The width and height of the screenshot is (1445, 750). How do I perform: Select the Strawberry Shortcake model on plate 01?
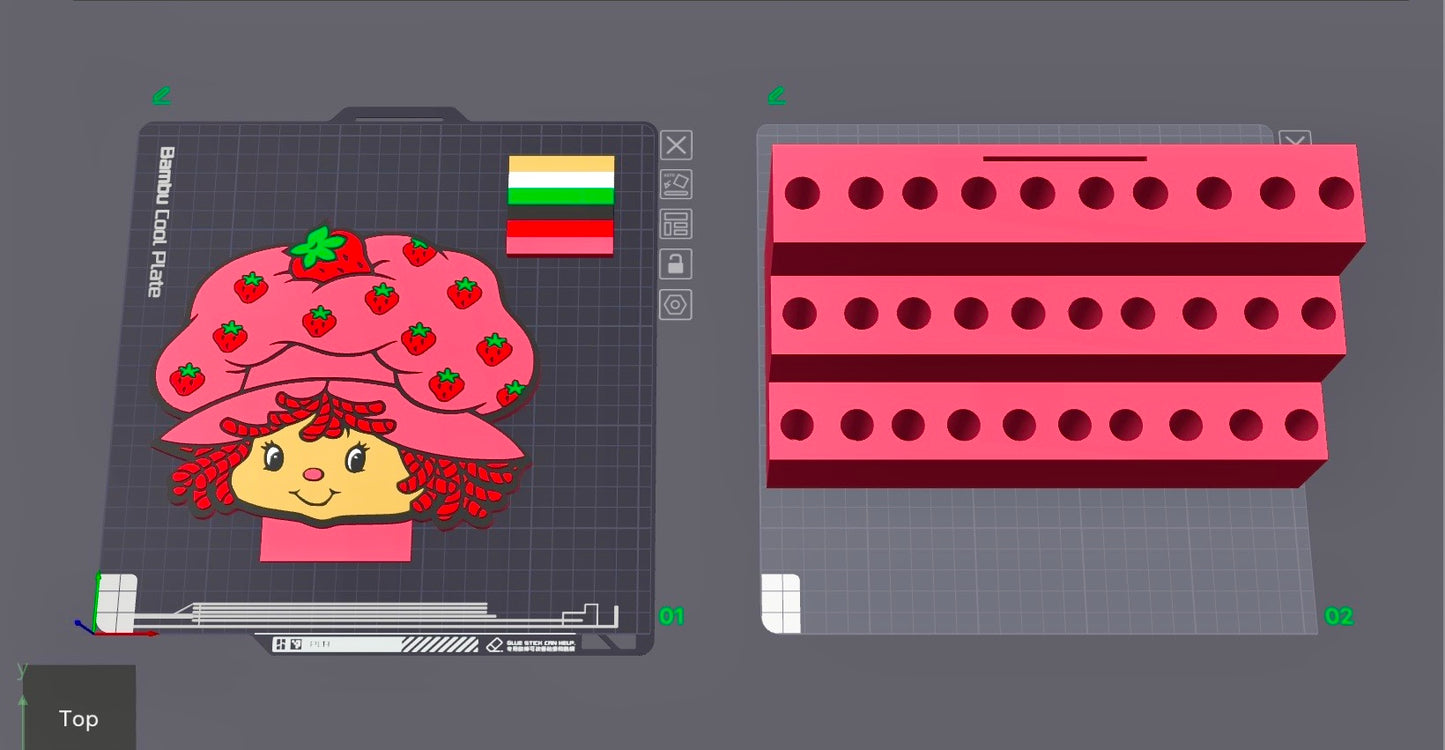pos(346,392)
